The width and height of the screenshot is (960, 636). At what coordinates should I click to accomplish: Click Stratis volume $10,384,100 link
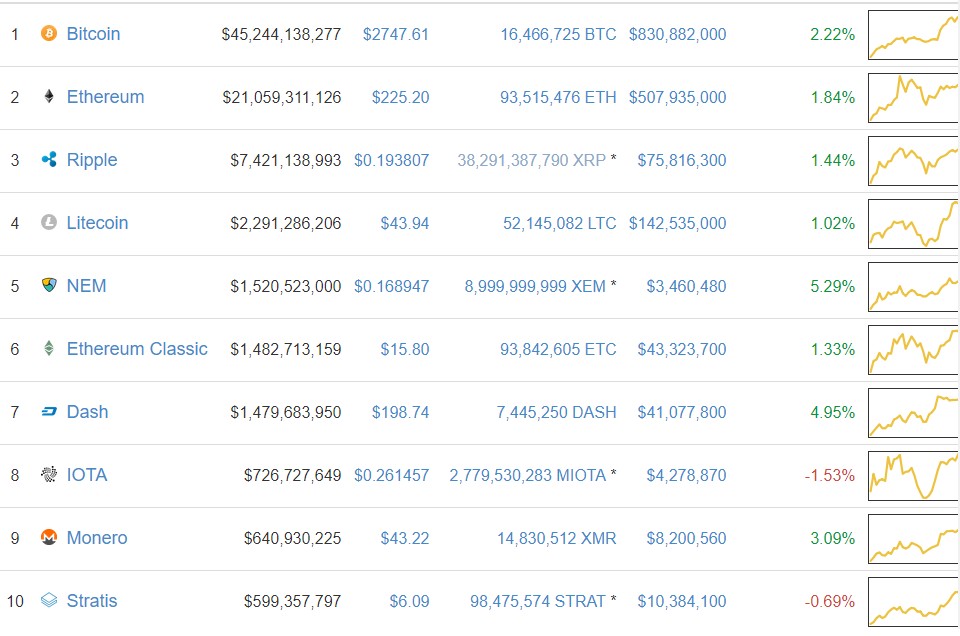[682, 601]
